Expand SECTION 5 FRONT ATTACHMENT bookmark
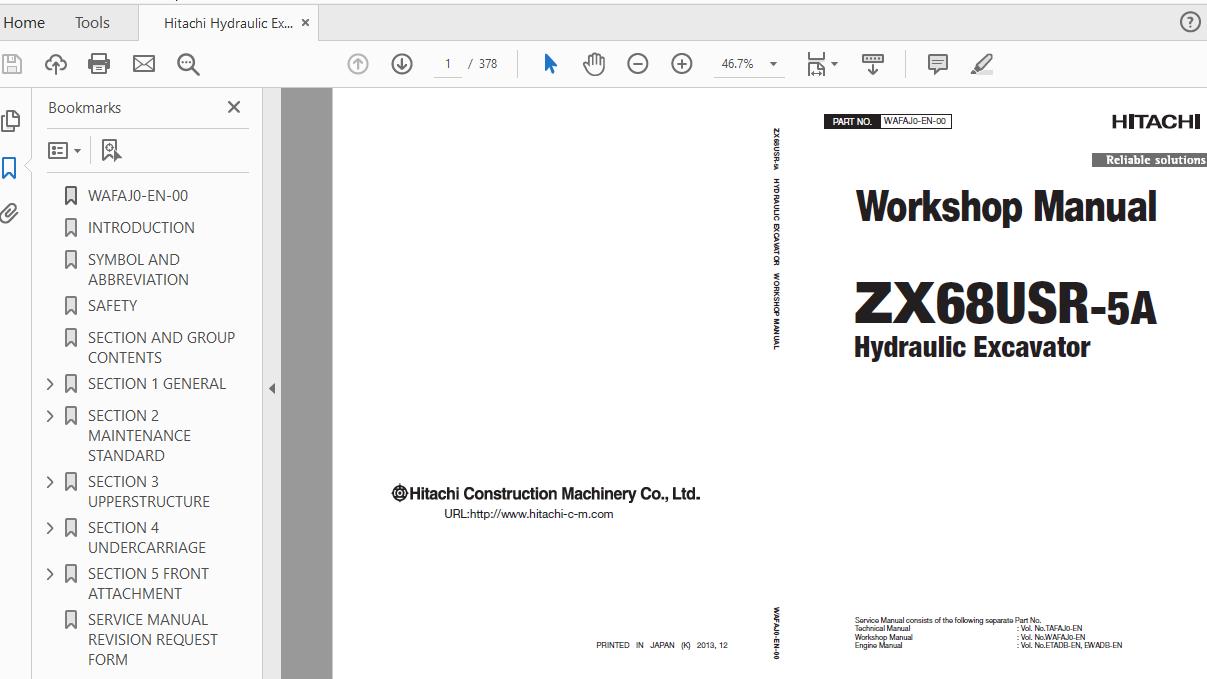The height and width of the screenshot is (679, 1207). tap(51, 573)
